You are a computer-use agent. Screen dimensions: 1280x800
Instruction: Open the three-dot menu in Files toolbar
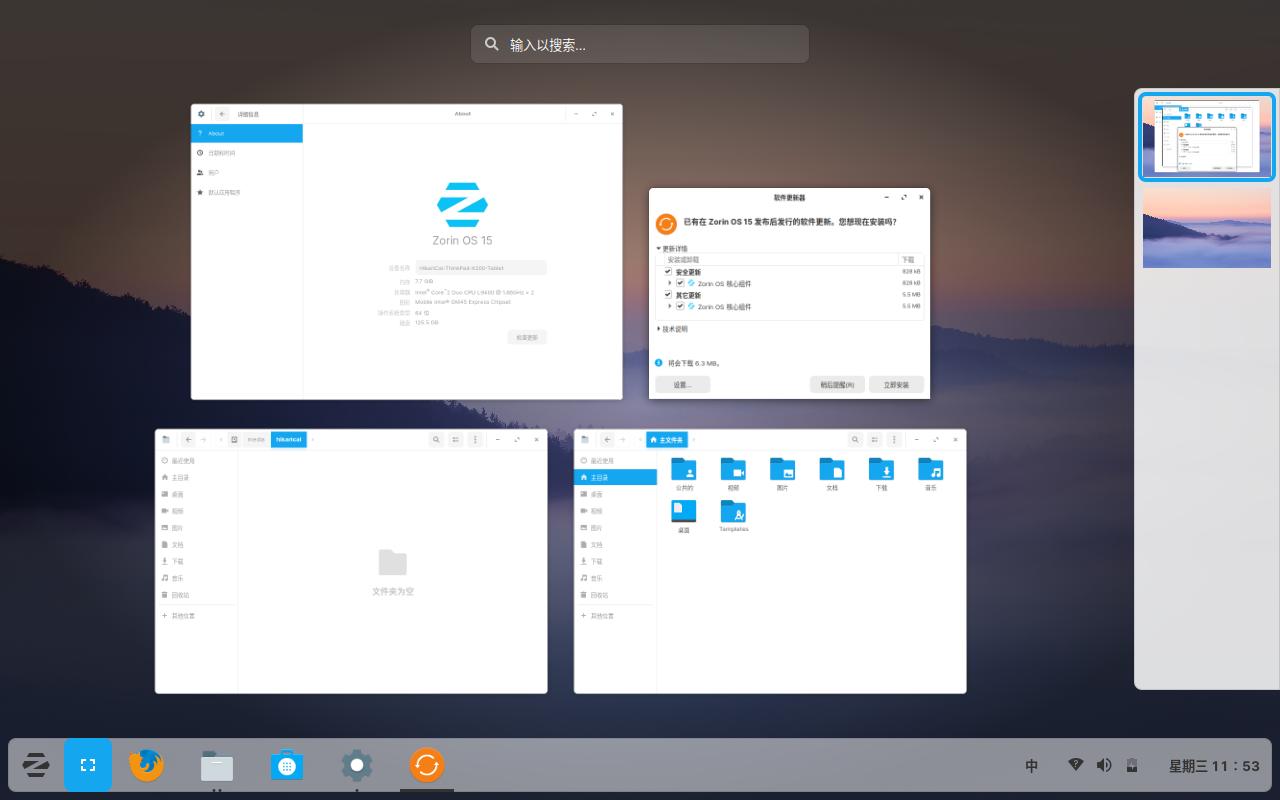(894, 439)
